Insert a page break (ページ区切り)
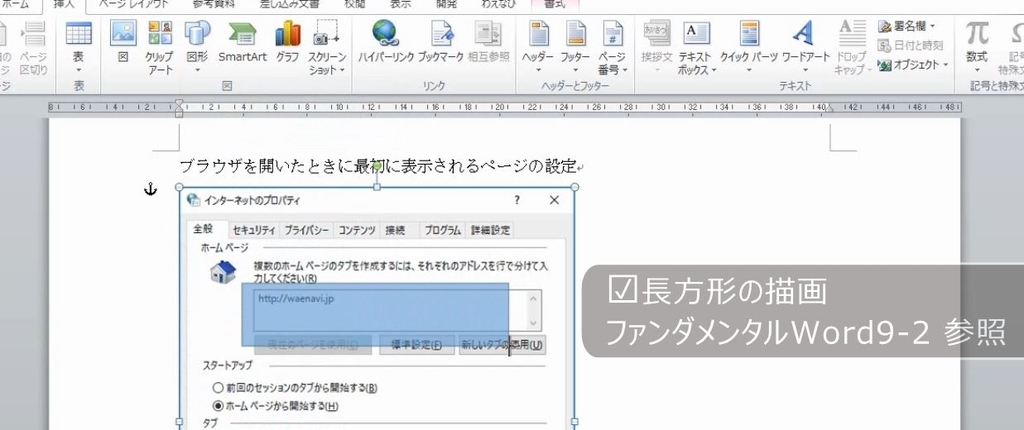The width and height of the screenshot is (1024, 430). 33,47
